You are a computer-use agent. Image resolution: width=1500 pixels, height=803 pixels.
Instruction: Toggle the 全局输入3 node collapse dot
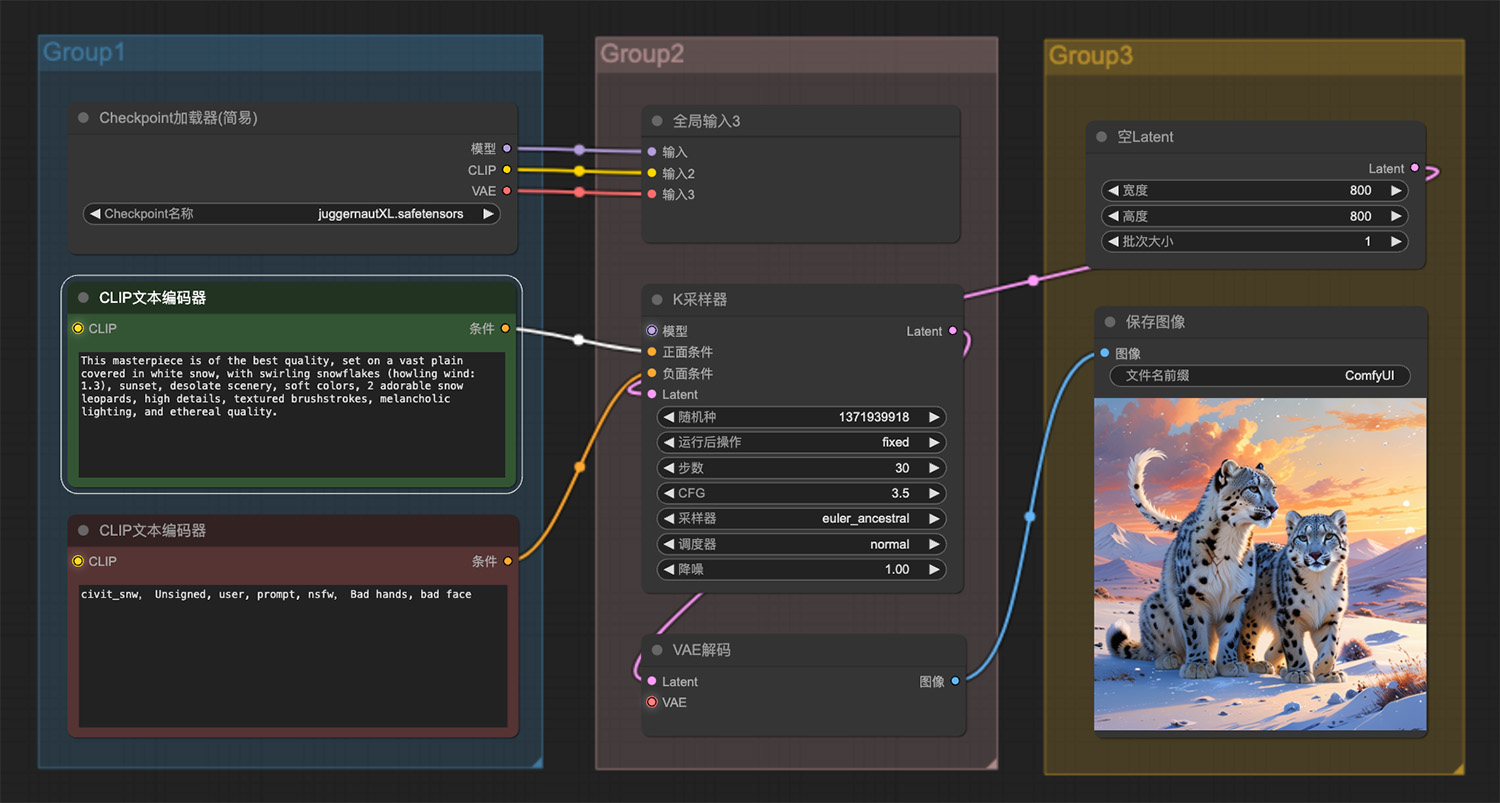click(x=657, y=121)
